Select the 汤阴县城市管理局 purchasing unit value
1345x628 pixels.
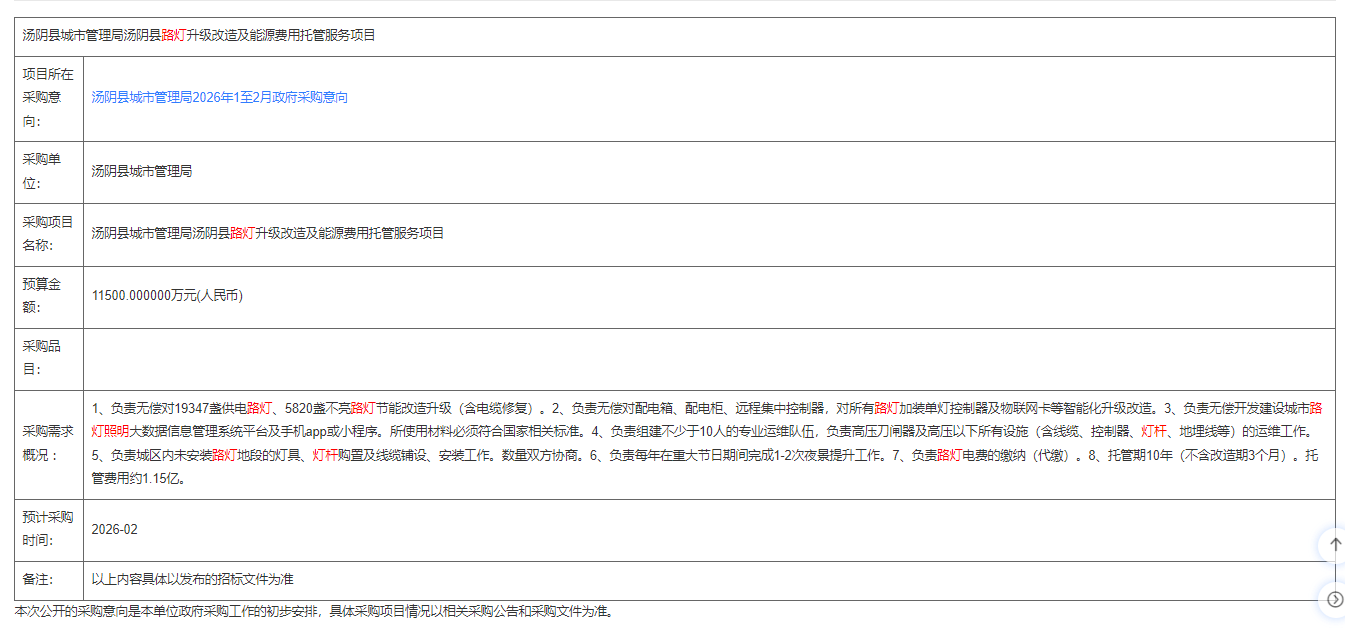point(142,172)
